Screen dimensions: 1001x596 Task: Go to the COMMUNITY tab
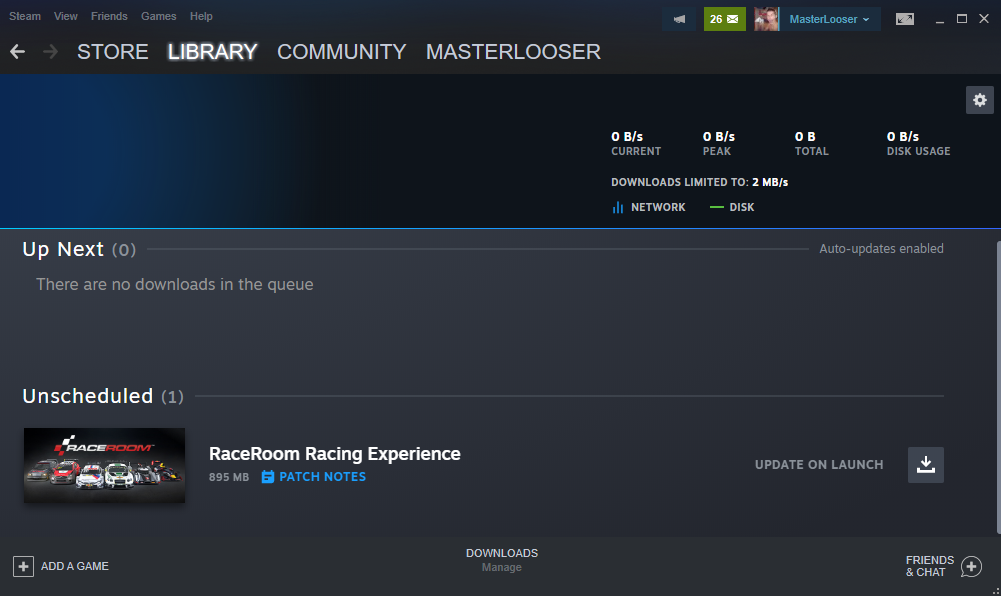(342, 52)
